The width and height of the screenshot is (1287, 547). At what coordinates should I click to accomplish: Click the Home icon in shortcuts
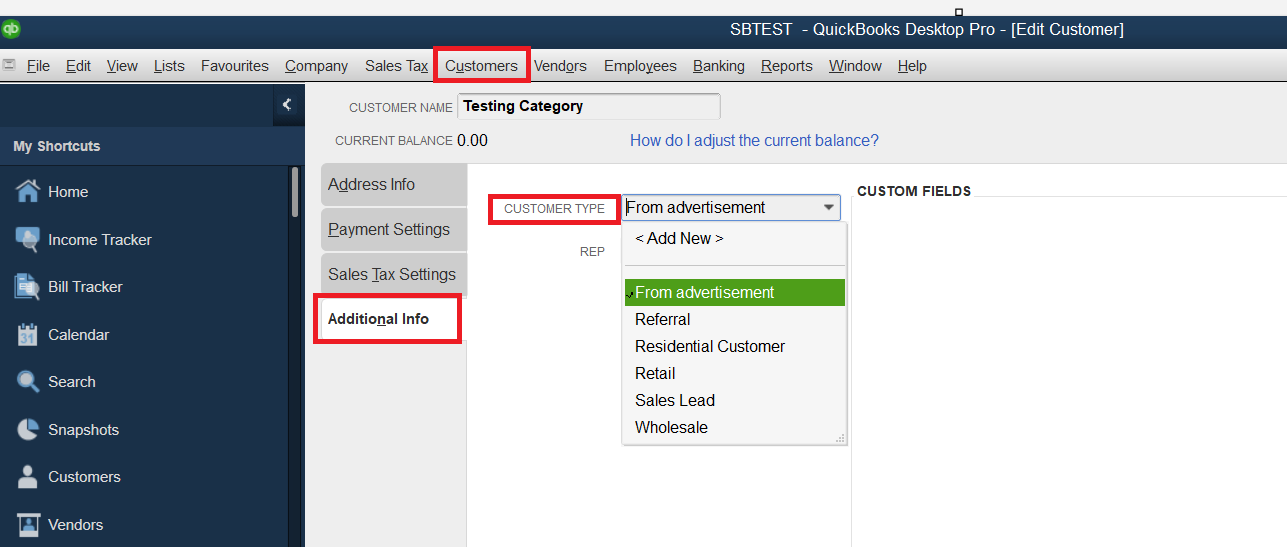coord(28,191)
